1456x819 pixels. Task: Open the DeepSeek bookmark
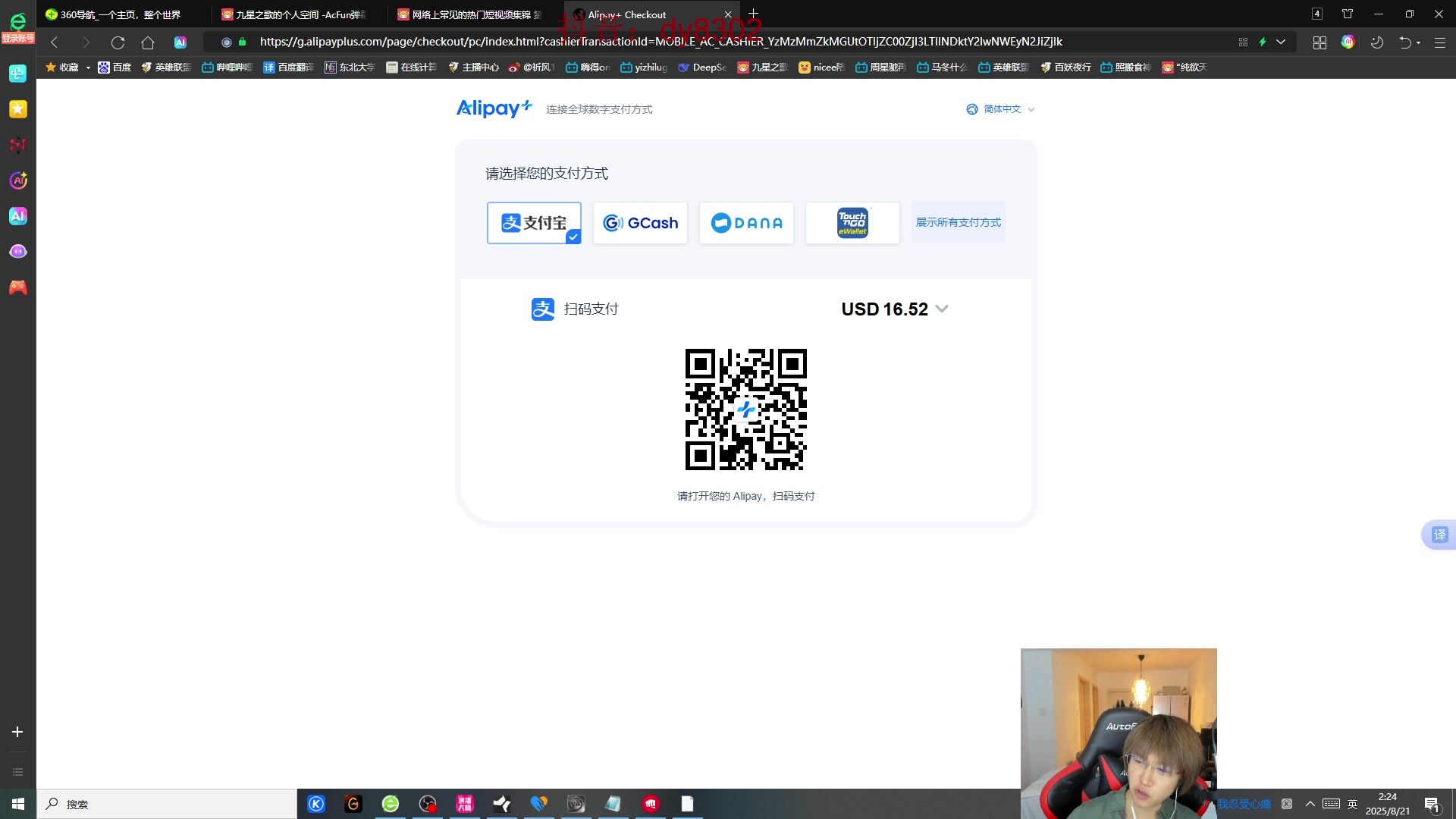[x=702, y=67]
